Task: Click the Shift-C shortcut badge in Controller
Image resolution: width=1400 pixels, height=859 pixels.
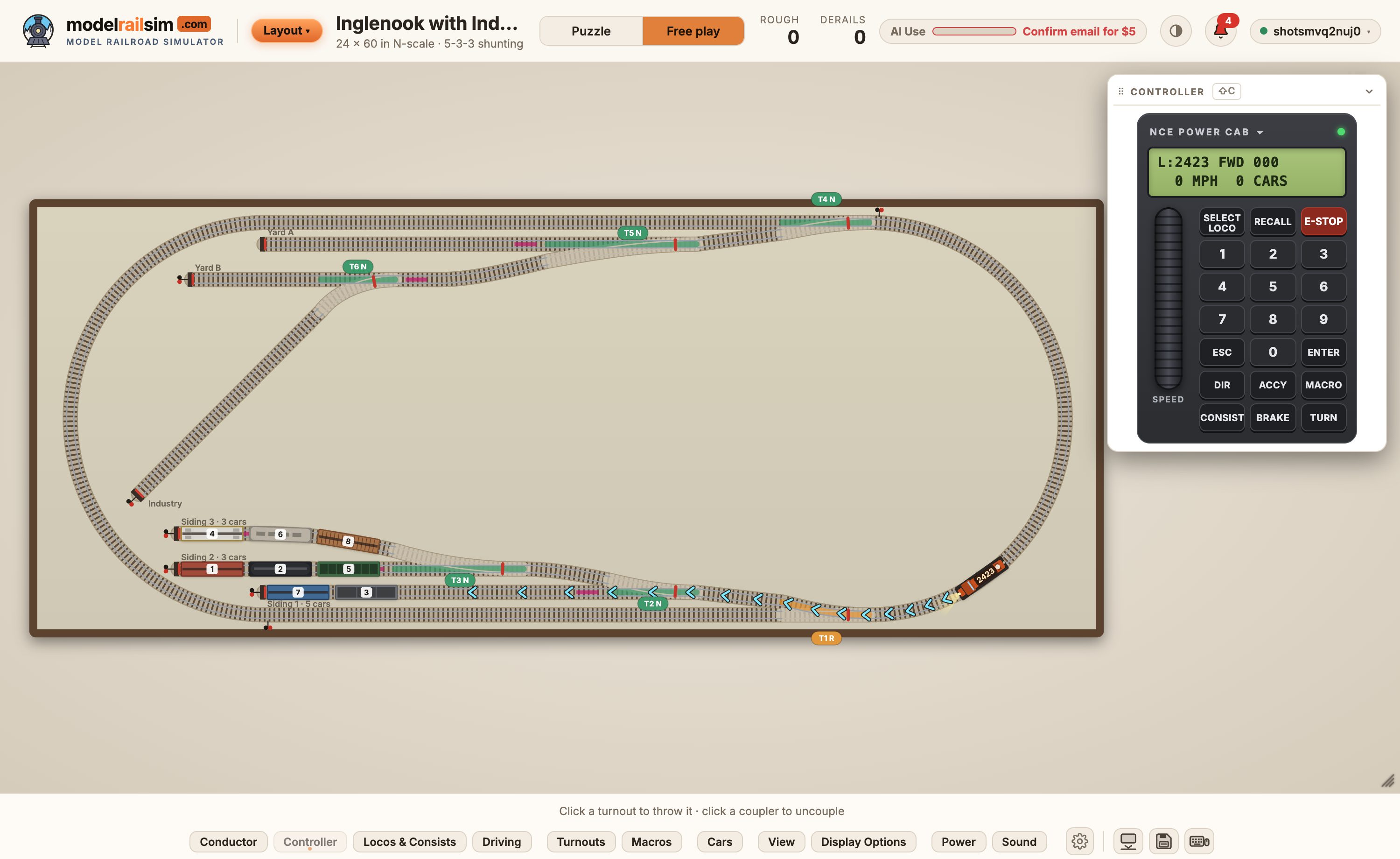Action: (x=1226, y=92)
